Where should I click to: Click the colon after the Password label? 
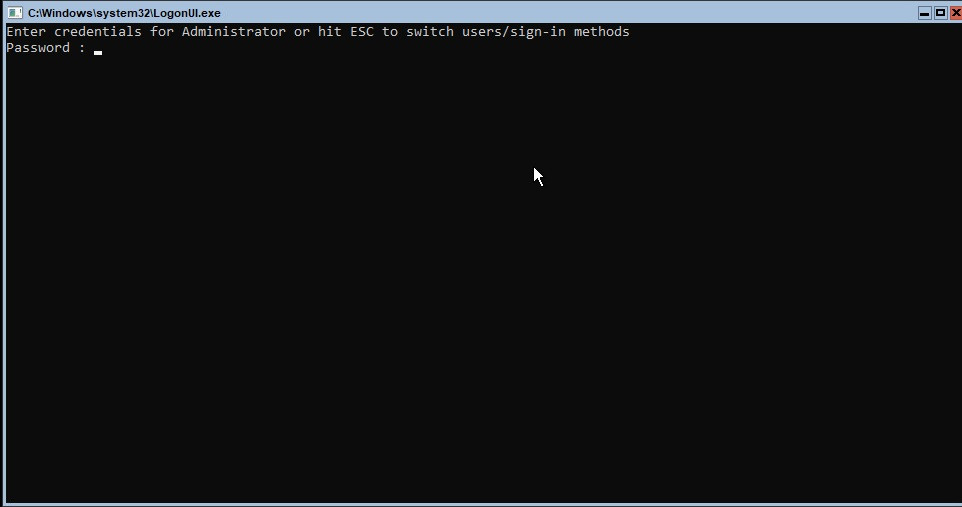pyautogui.click(x=82, y=48)
